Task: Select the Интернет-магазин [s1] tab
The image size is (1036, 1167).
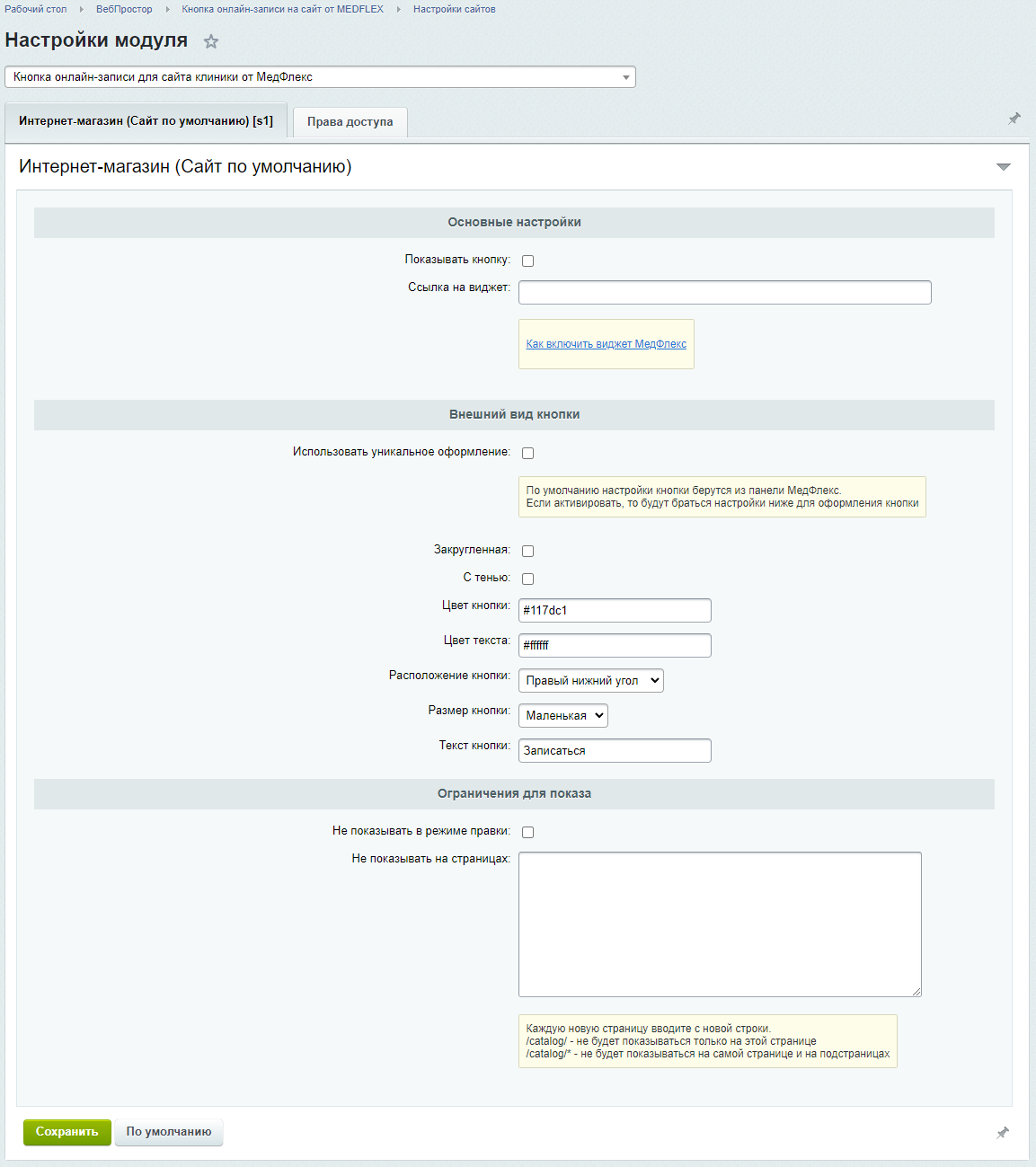Action: 146,120
